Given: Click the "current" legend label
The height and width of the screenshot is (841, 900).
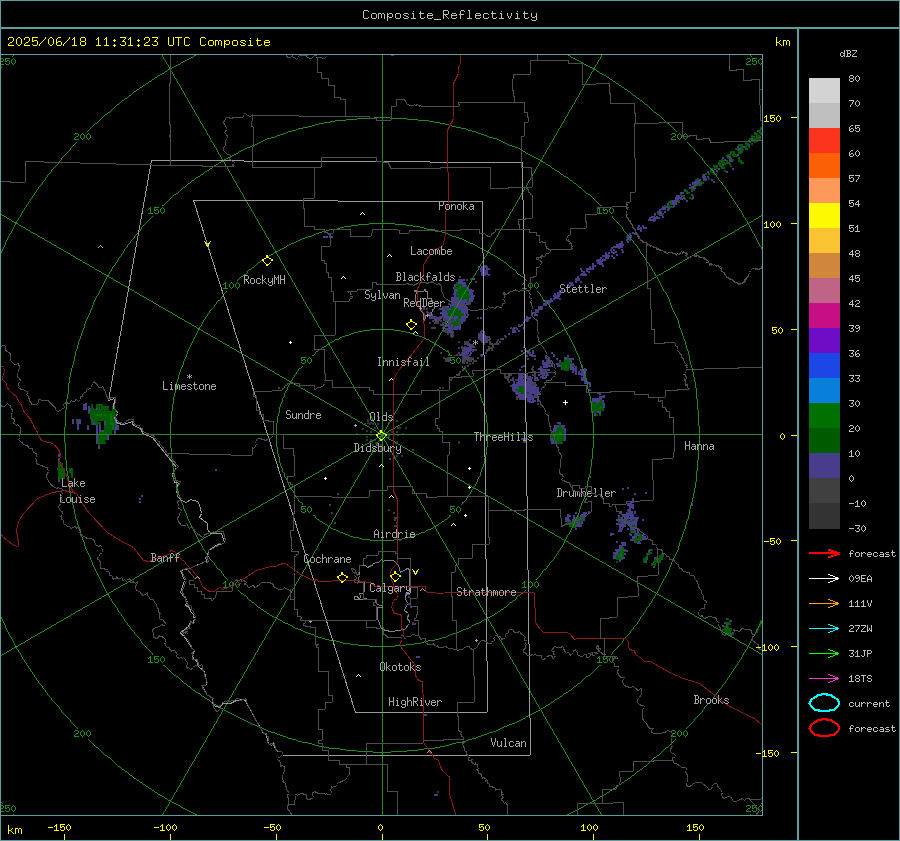Looking at the screenshot, I should pos(869,704).
